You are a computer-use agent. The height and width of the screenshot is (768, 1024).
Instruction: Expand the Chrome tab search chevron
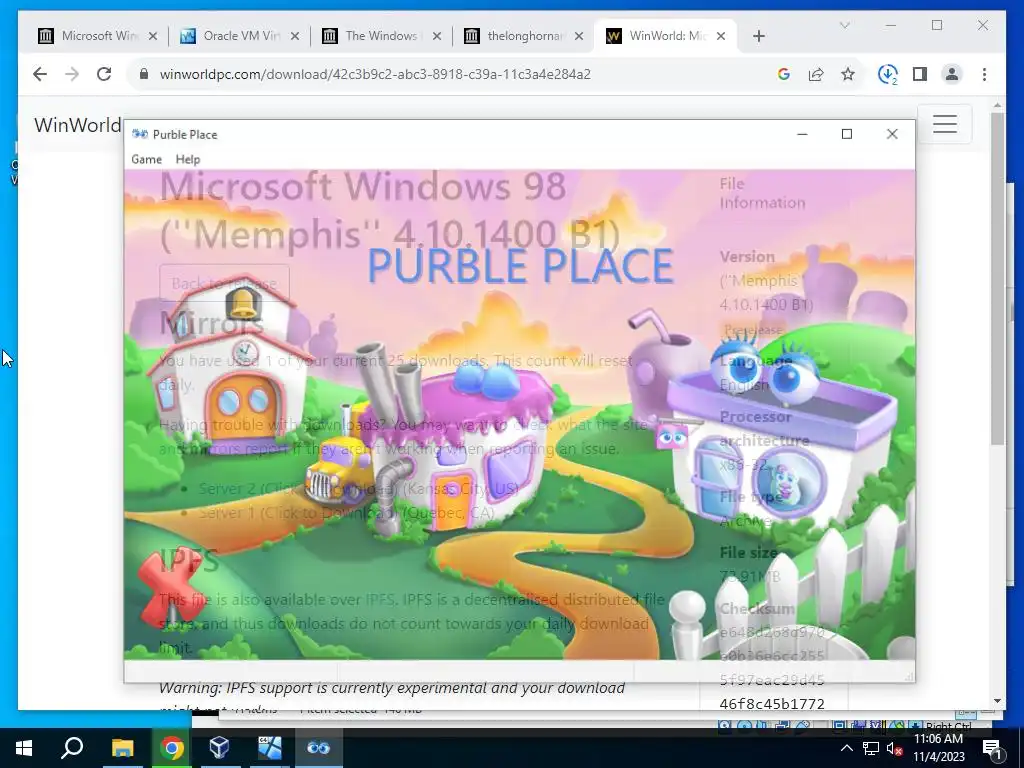[844, 25]
